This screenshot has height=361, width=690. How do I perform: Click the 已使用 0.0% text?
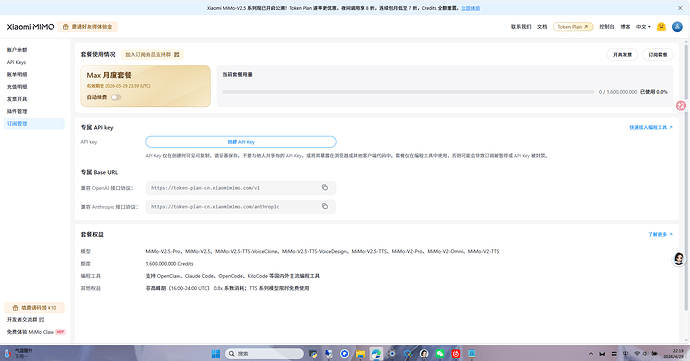(x=653, y=92)
